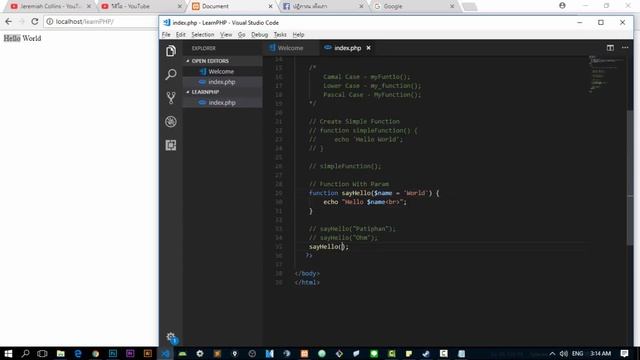Close the index.php editor tab

369,48
